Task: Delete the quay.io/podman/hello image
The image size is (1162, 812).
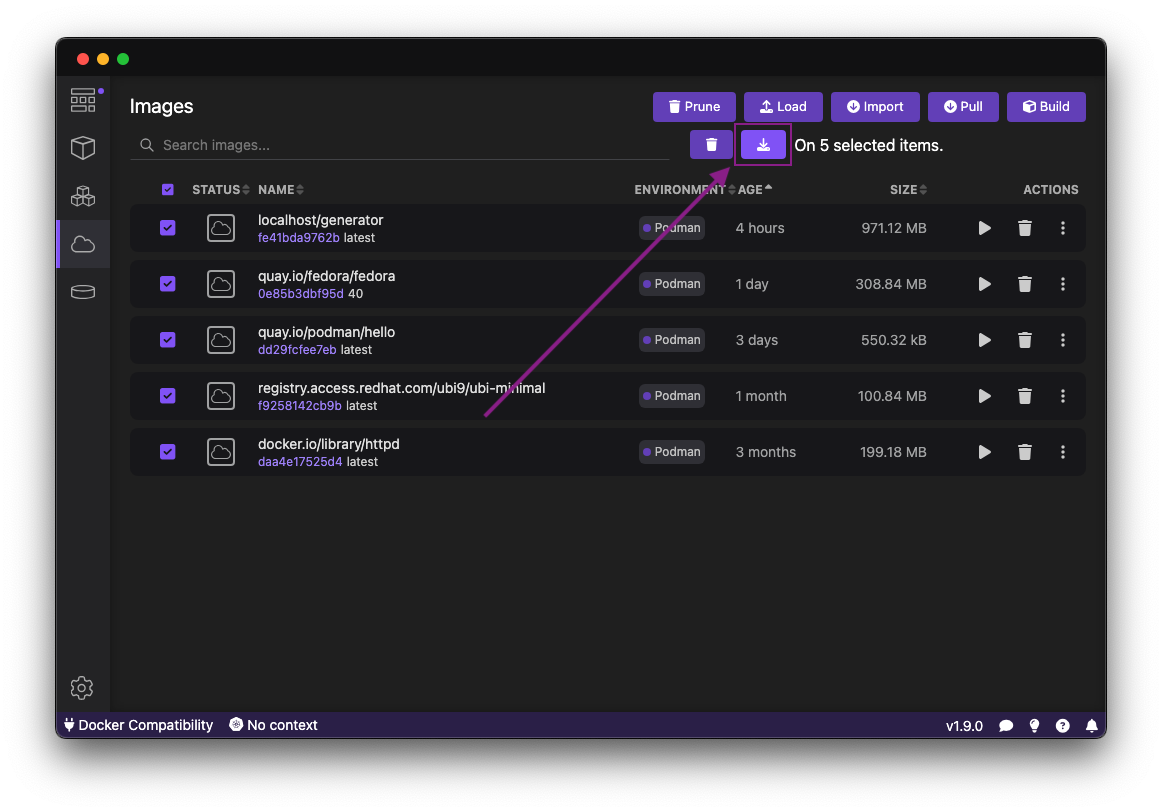Action: 1025,340
